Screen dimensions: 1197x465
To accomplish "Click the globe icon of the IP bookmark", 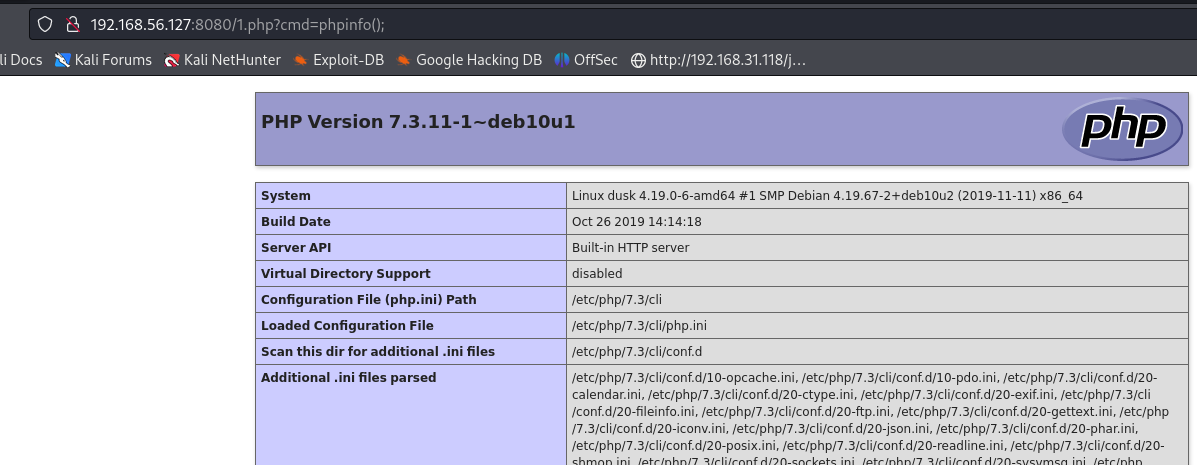I will (x=638, y=60).
